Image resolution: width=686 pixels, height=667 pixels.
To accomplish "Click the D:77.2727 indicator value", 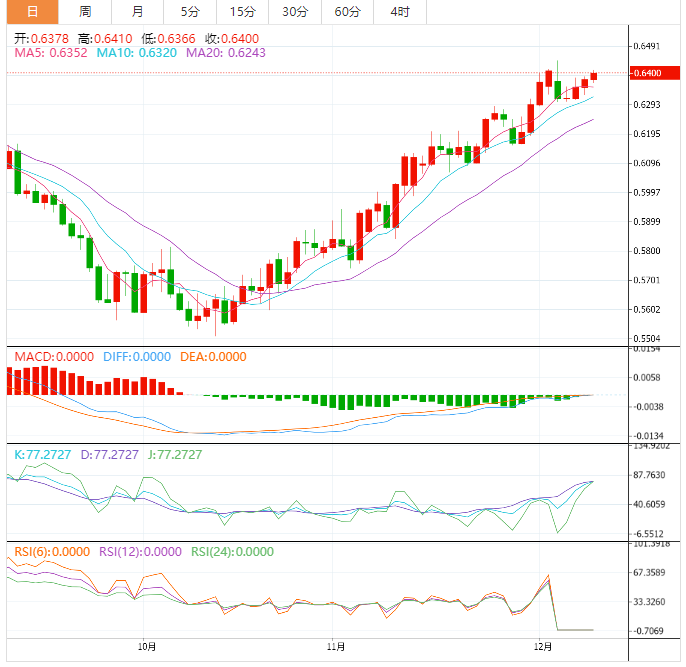I will [109, 455].
